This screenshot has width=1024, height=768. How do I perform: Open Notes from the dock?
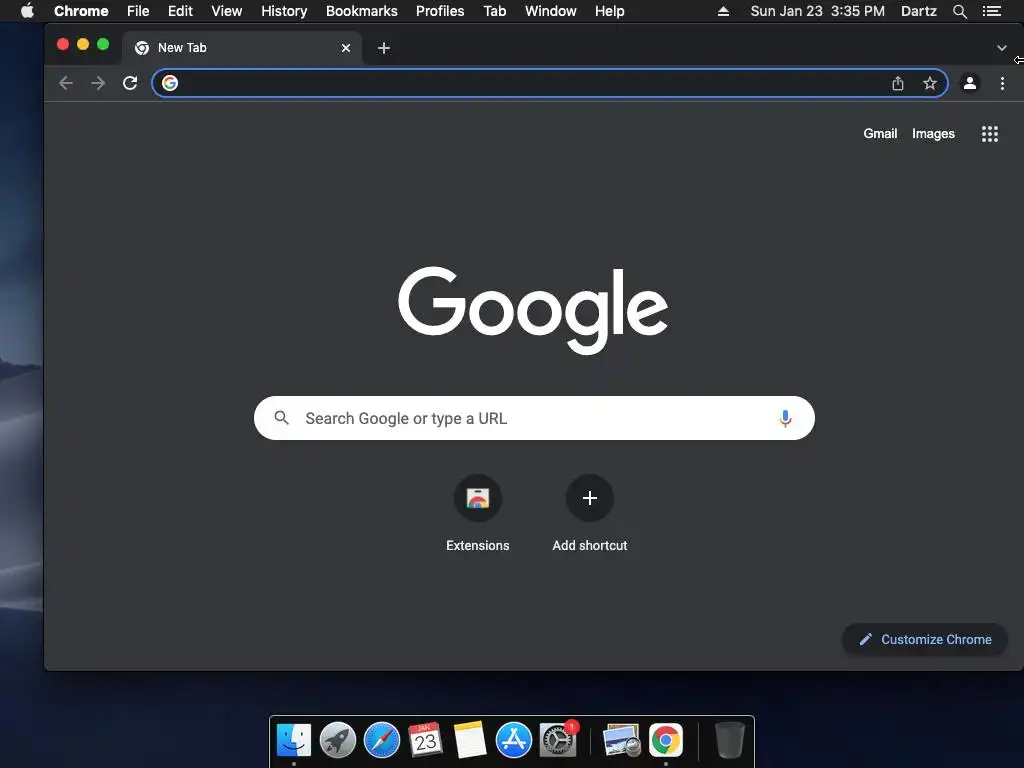470,740
